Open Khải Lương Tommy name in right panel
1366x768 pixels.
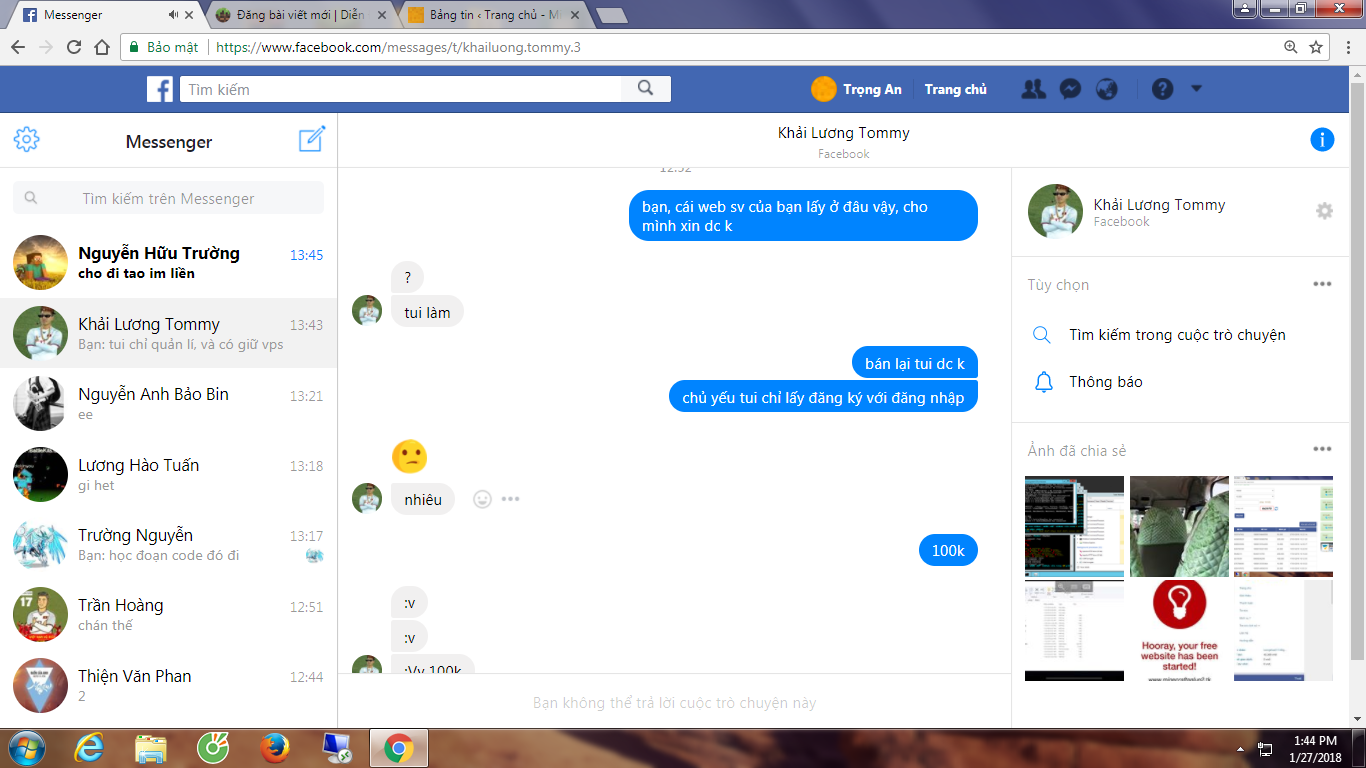coord(1159,205)
